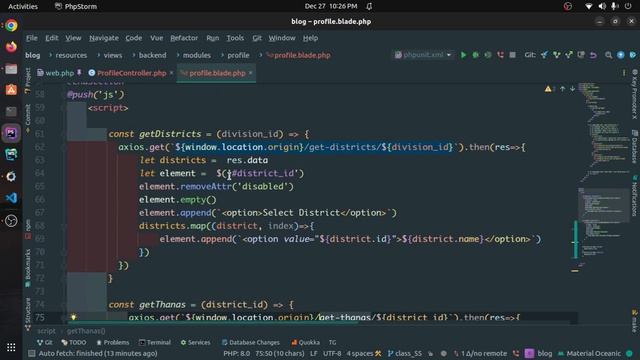This screenshot has width=640, height=360.
Task: Click Git Push icon
Action: [x=569, y=55]
